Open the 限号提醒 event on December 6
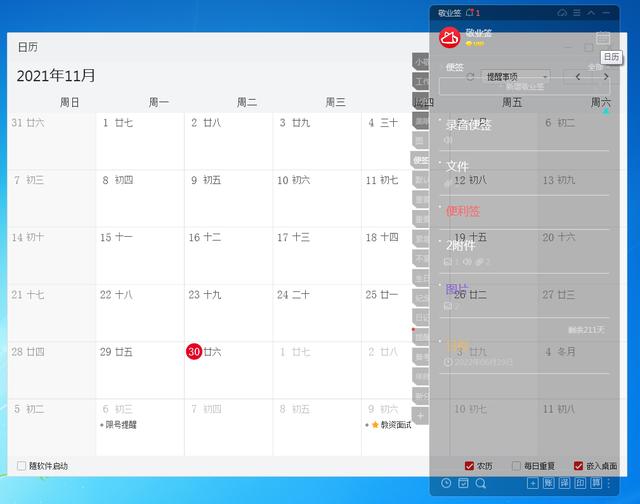Viewport: 640px width, 504px height. [x=118, y=425]
